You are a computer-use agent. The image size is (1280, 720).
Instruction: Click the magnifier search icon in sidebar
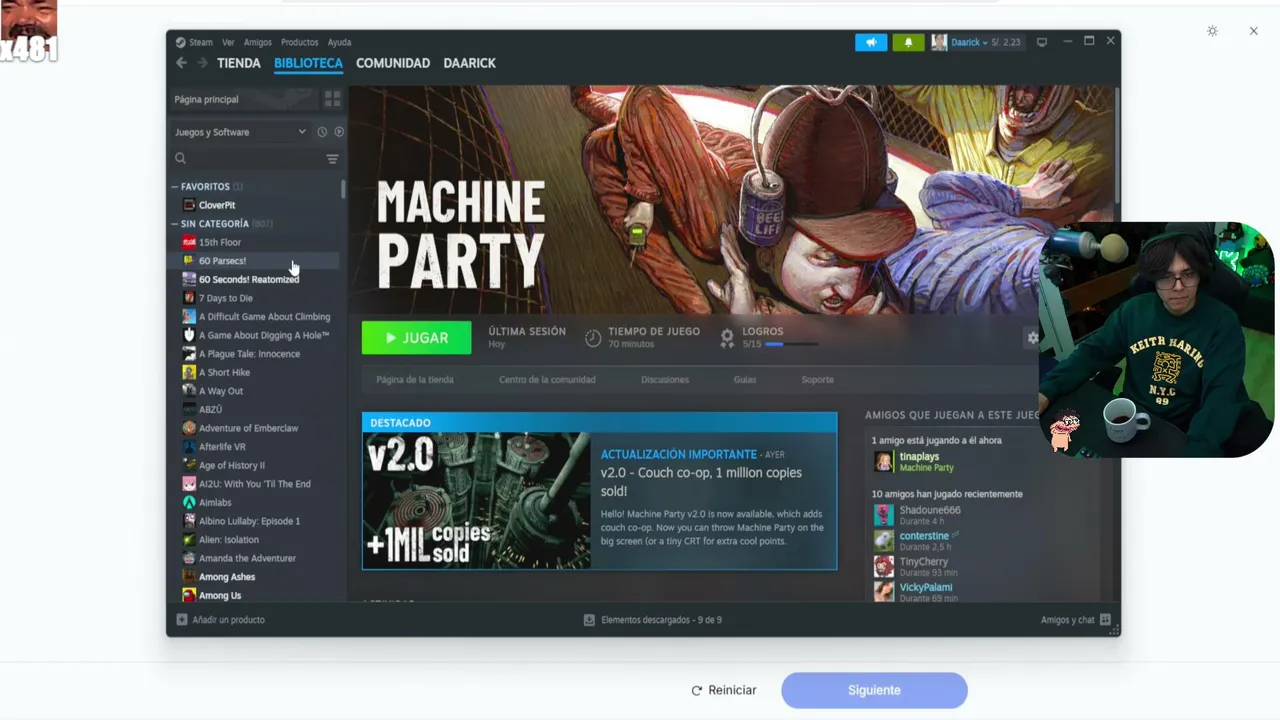point(181,158)
